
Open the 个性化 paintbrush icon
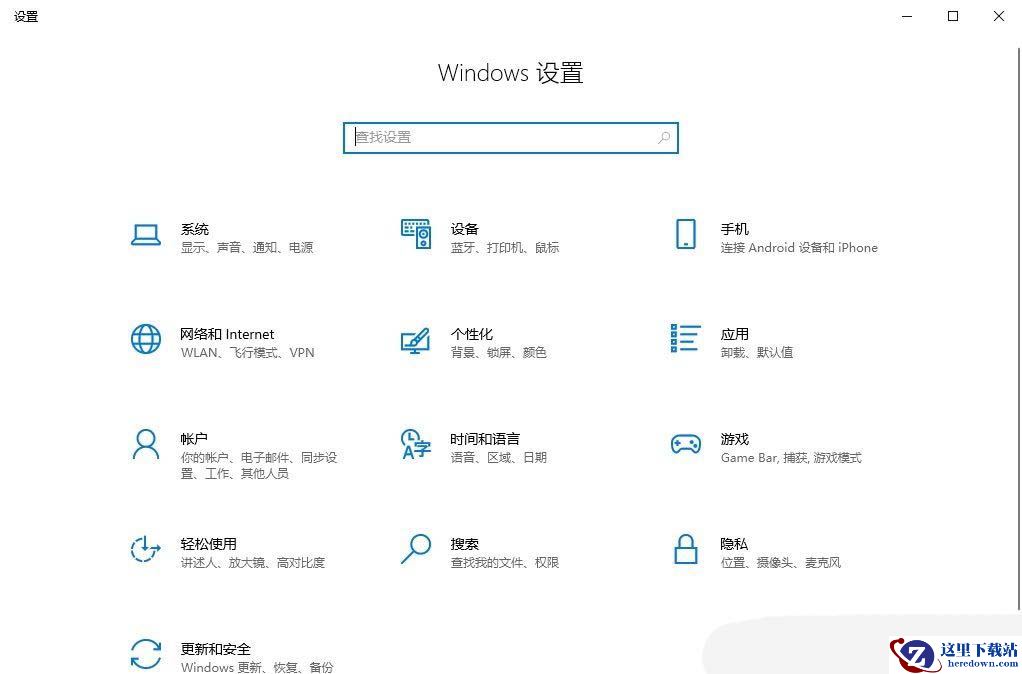[416, 340]
